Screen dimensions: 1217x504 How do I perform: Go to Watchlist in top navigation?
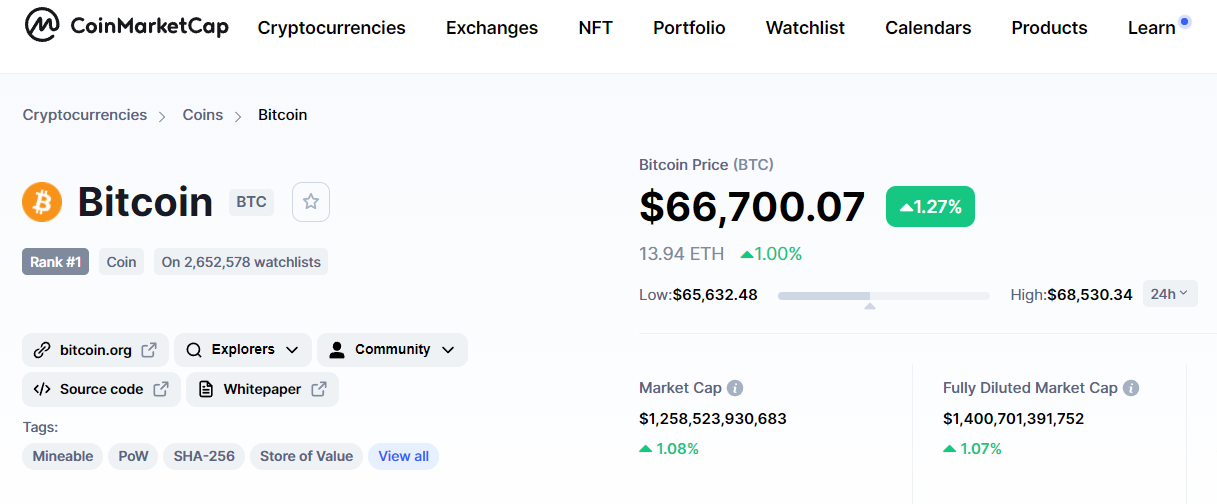coord(805,28)
